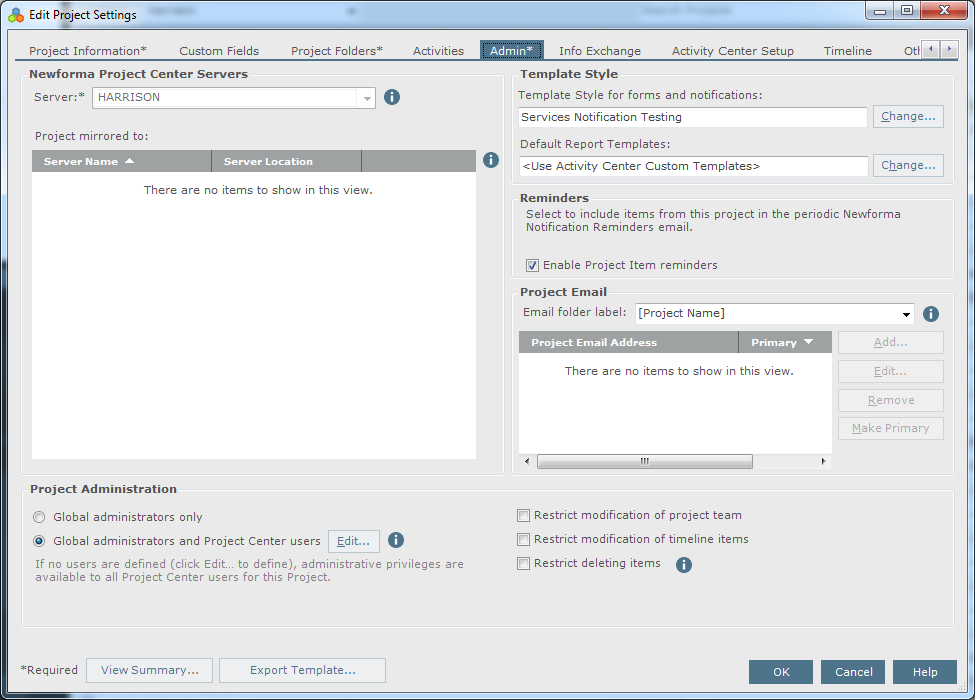This screenshot has width=975, height=700.
Task: Confirm settings with OK button
Action: pos(781,672)
